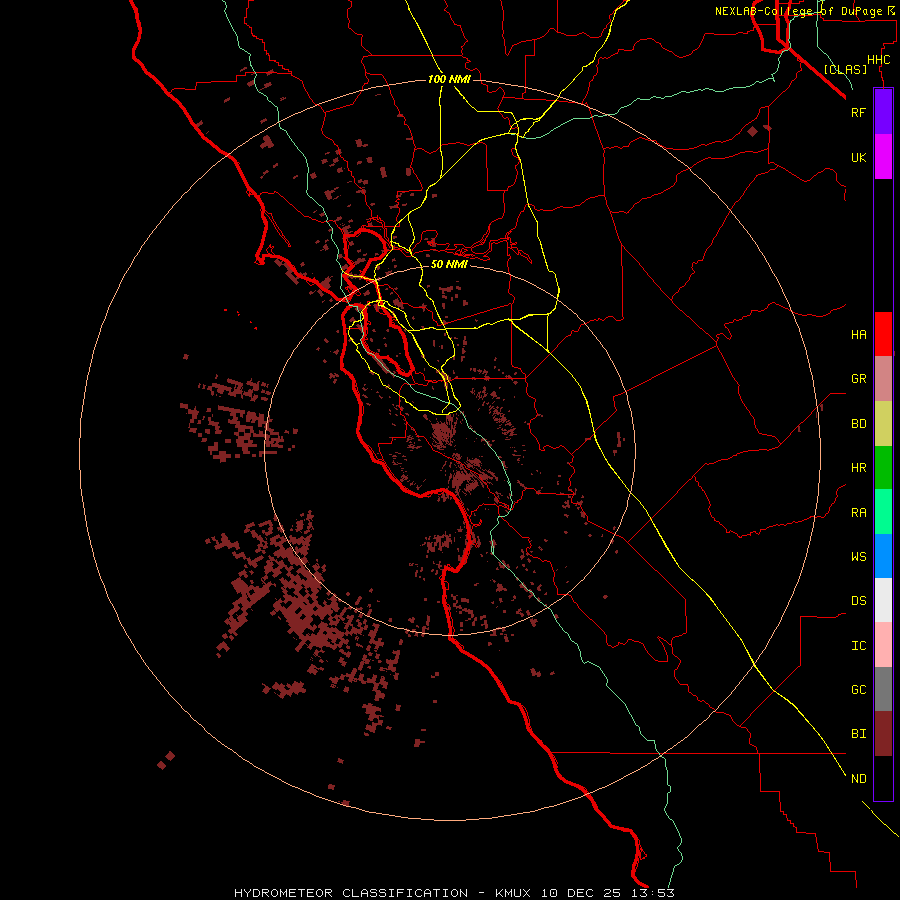
Task: Click the GR legend label
Action: (x=859, y=379)
